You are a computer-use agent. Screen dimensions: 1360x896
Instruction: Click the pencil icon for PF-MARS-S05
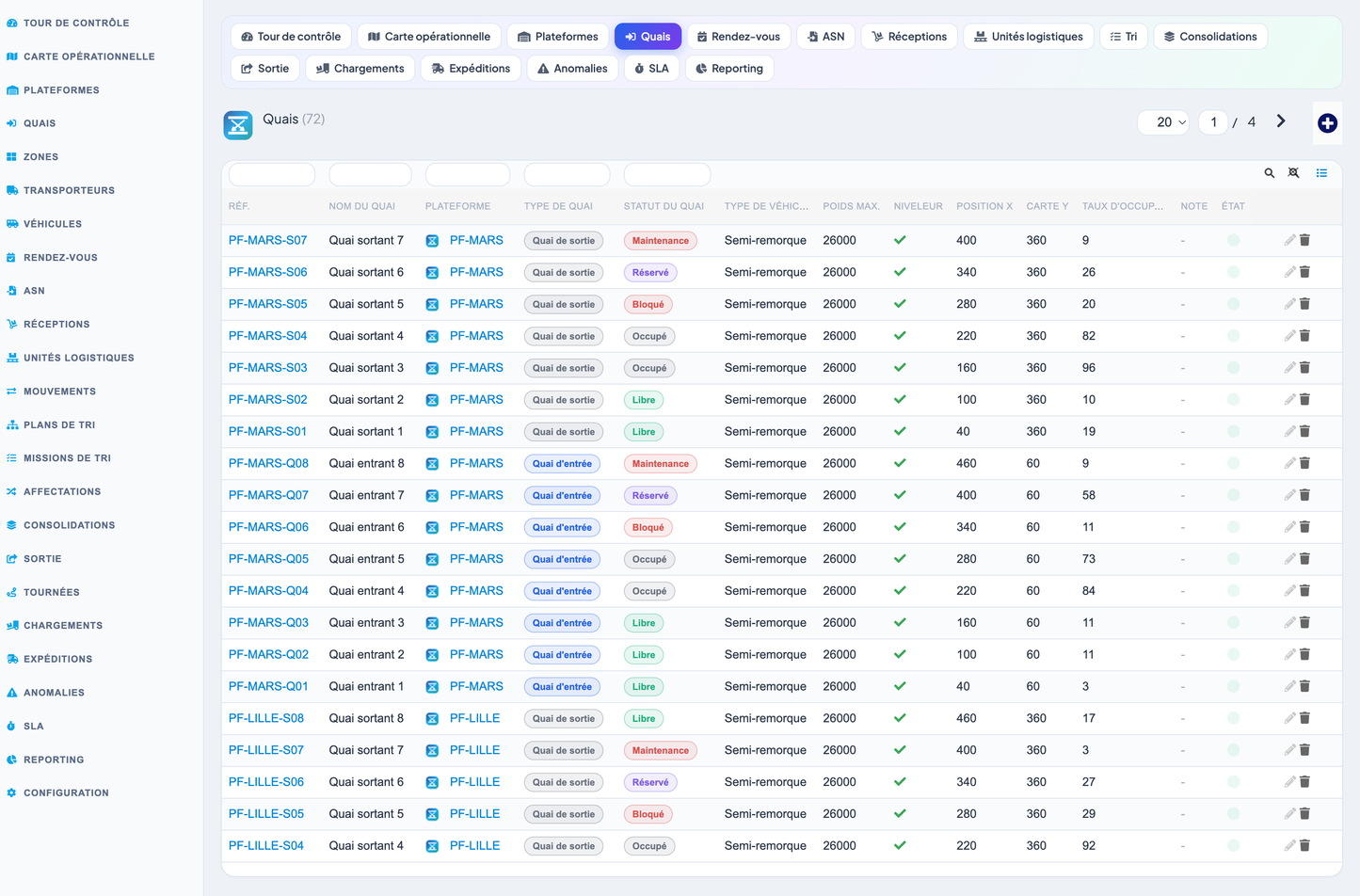pyautogui.click(x=1290, y=304)
